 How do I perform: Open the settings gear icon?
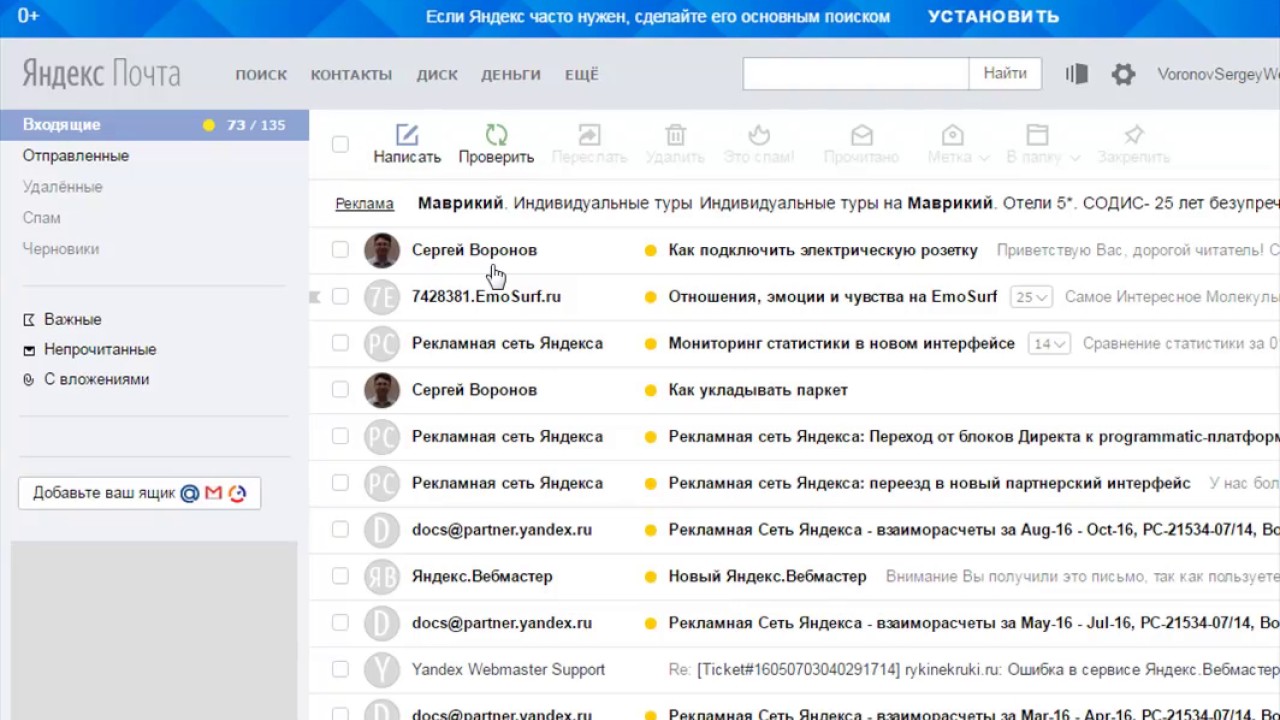(1123, 74)
